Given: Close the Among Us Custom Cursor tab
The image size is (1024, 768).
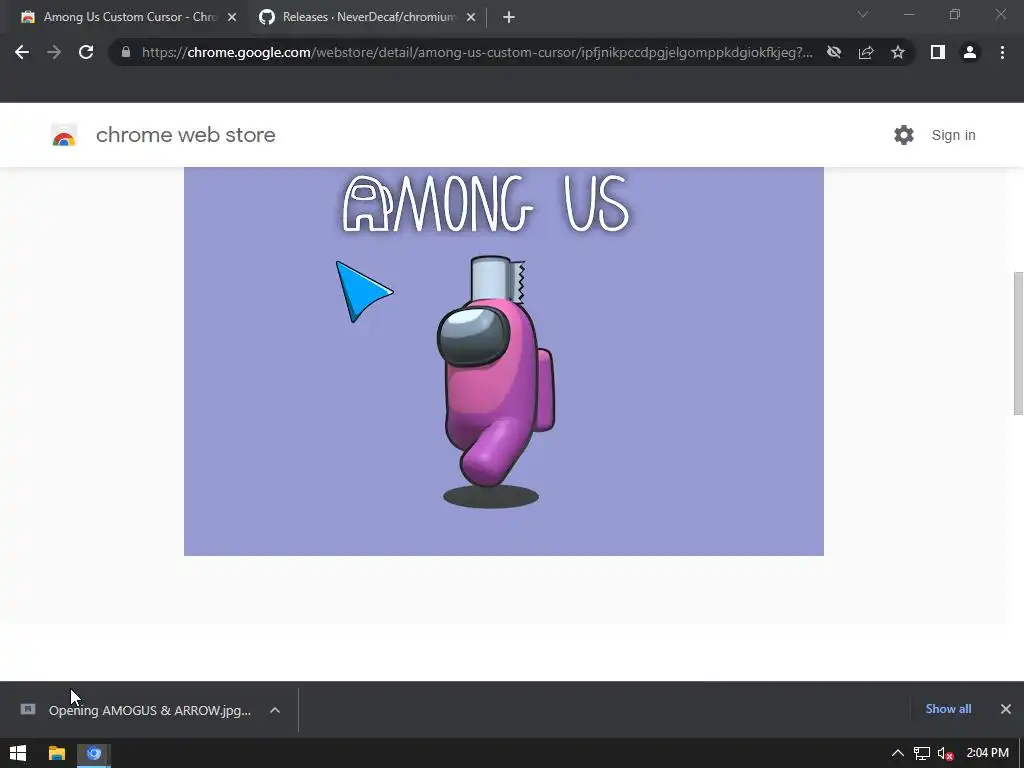Looking at the screenshot, I should 232,18.
